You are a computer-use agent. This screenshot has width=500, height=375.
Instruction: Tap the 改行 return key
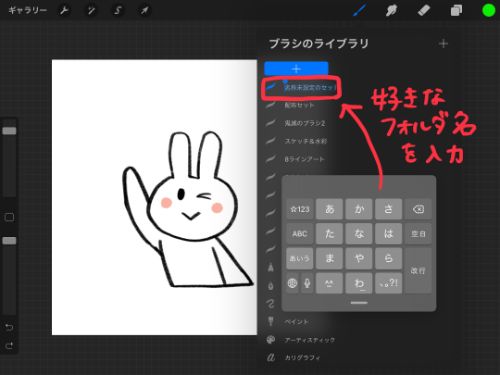pyautogui.click(x=418, y=271)
